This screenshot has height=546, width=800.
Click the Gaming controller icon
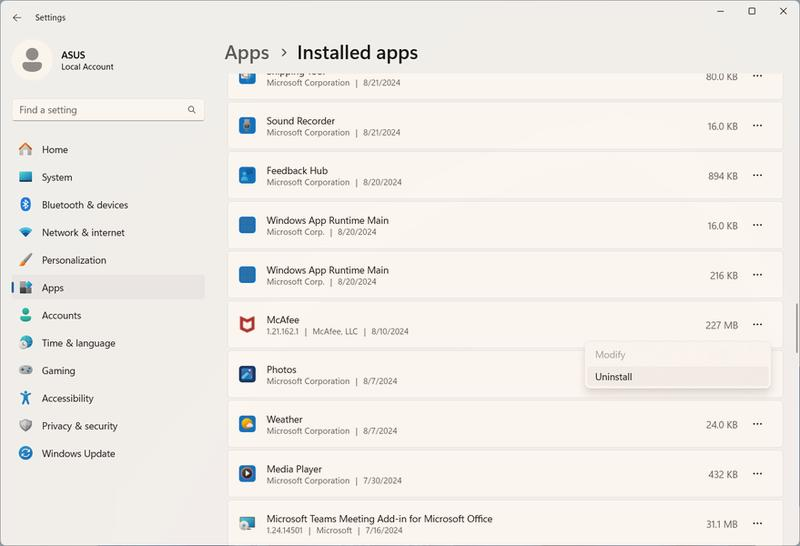(26, 370)
